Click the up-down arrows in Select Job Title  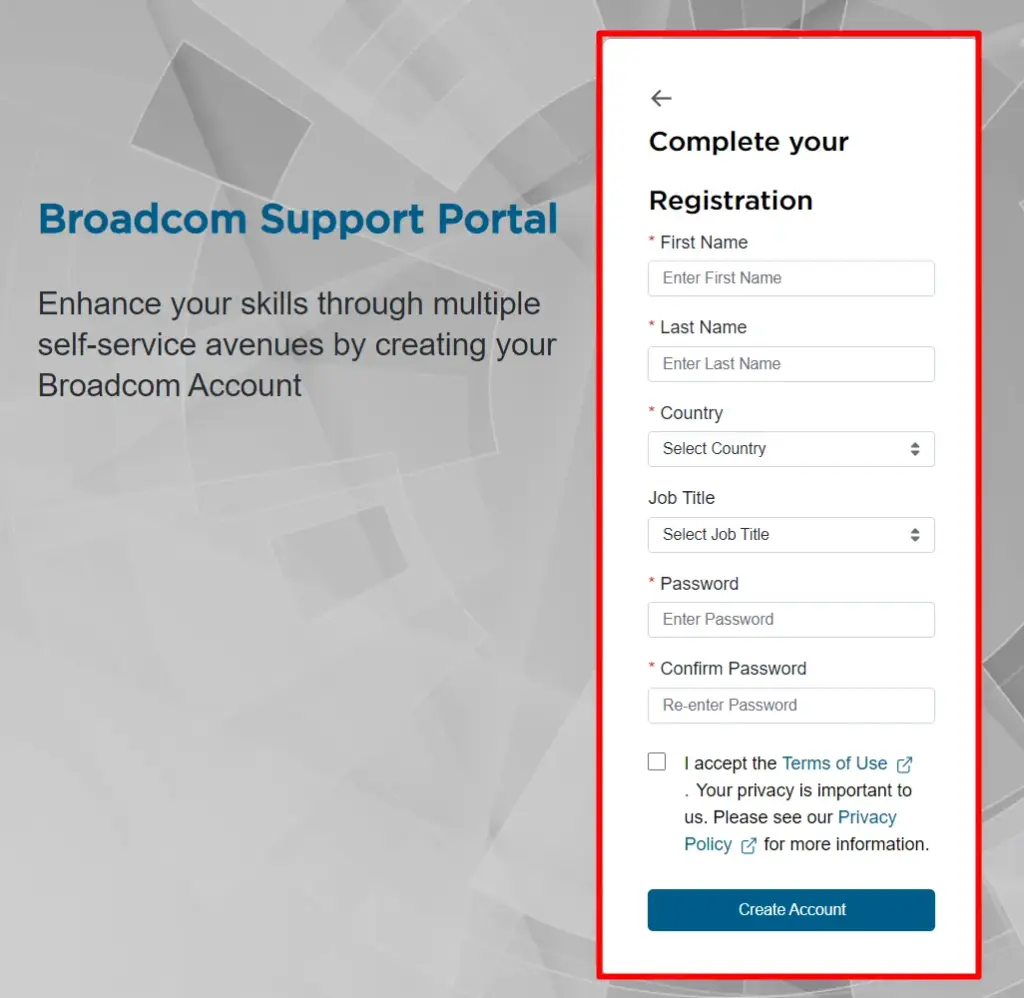(915, 535)
